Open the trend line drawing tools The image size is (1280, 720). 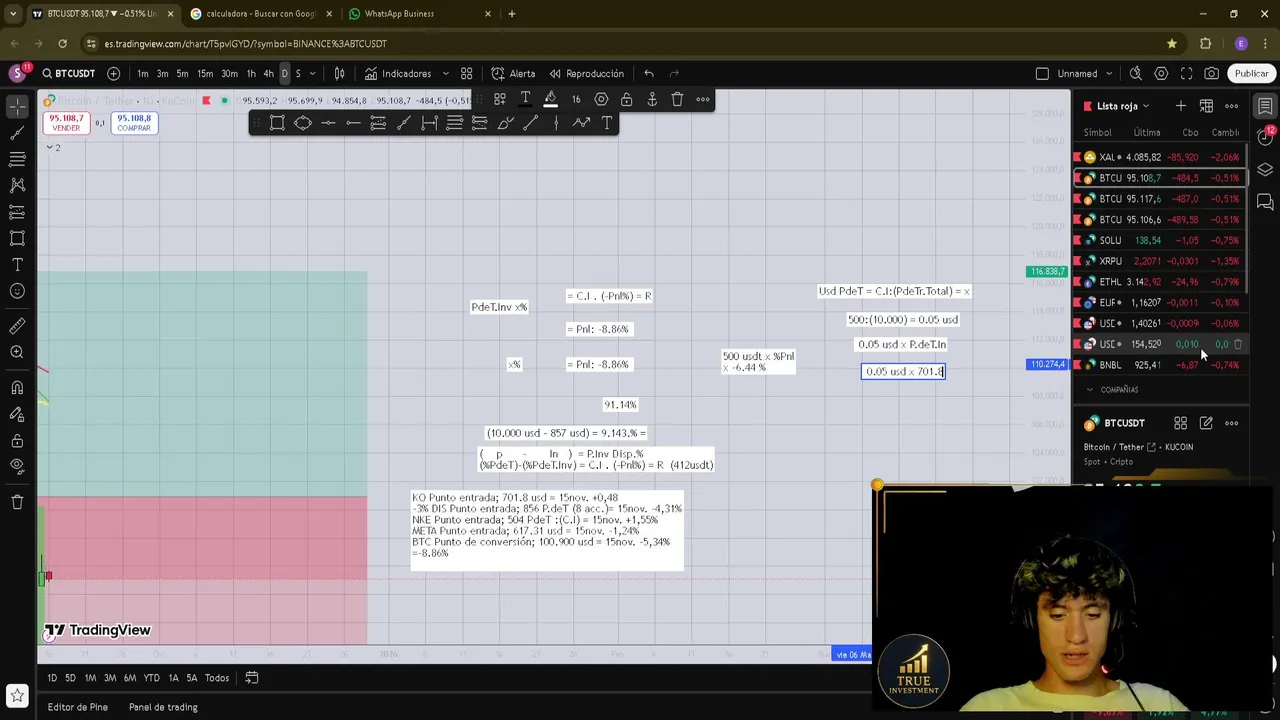click(17, 132)
